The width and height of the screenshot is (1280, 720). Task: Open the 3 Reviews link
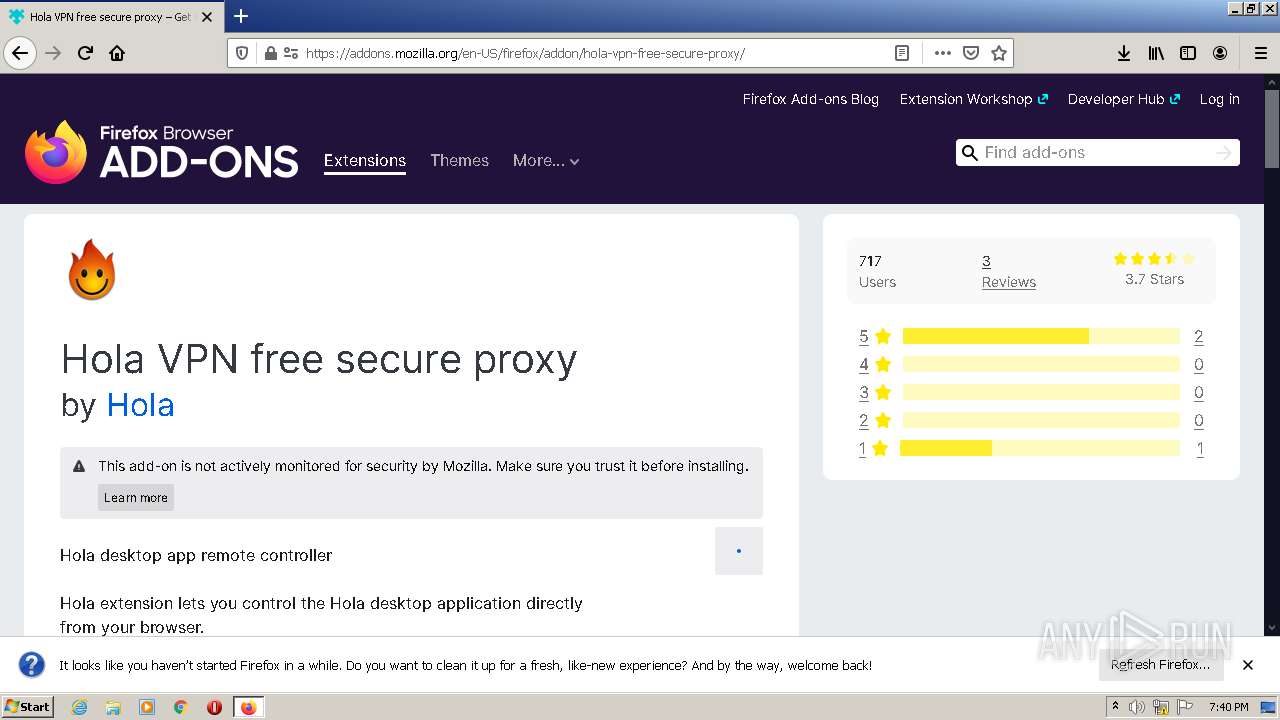[x=1008, y=271]
